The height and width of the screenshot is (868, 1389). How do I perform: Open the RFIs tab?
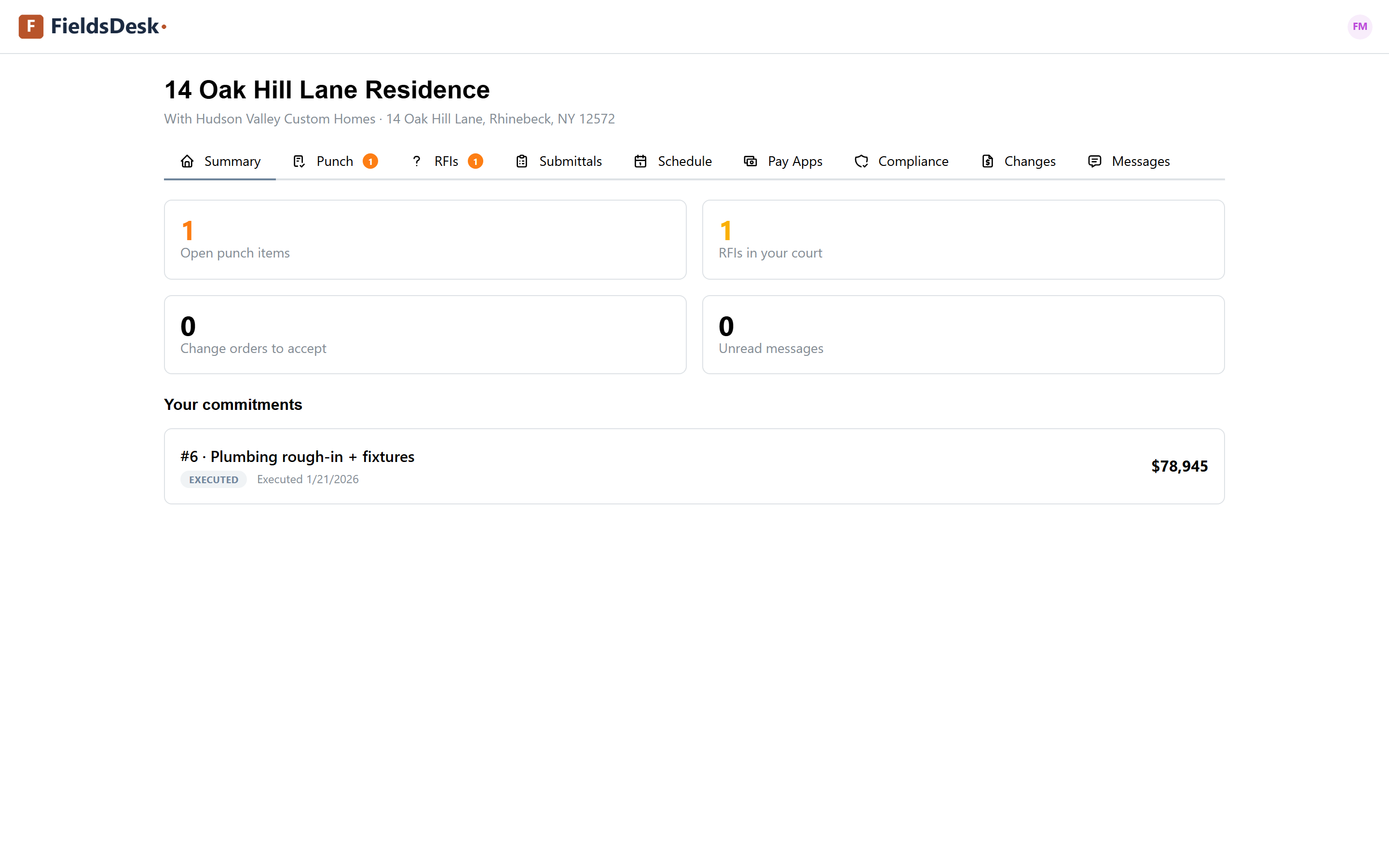(447, 162)
